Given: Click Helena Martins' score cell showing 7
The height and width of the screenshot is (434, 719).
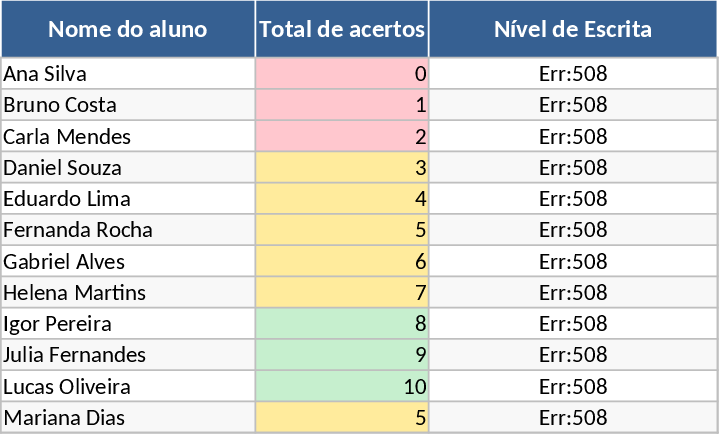Looking at the screenshot, I should click(342, 293).
